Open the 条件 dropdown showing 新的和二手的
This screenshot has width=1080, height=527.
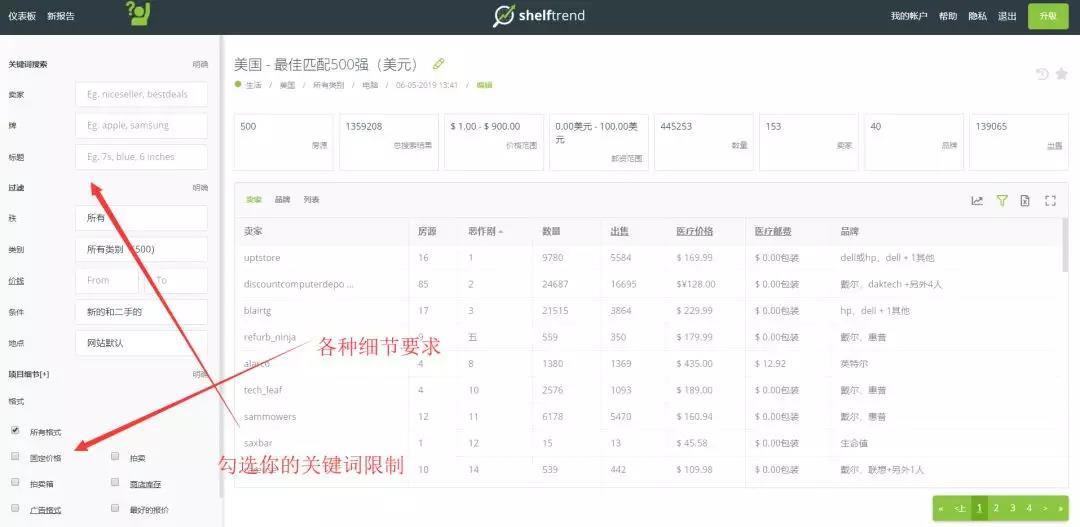click(x=141, y=312)
